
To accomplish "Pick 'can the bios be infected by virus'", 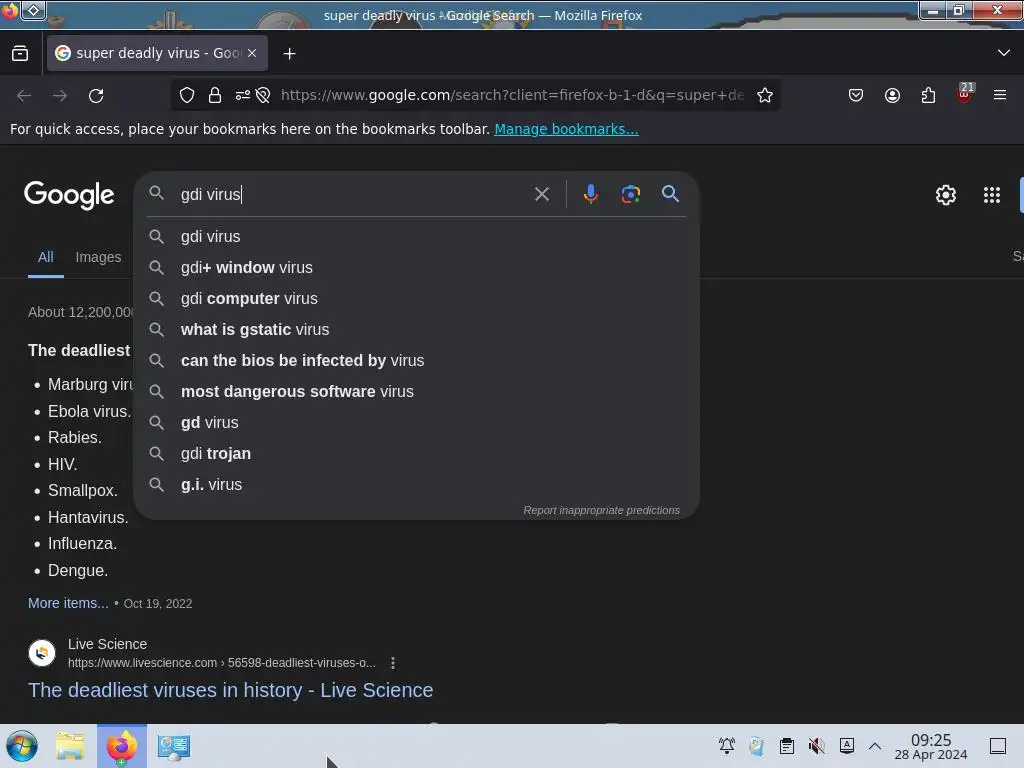I will pos(417,360).
